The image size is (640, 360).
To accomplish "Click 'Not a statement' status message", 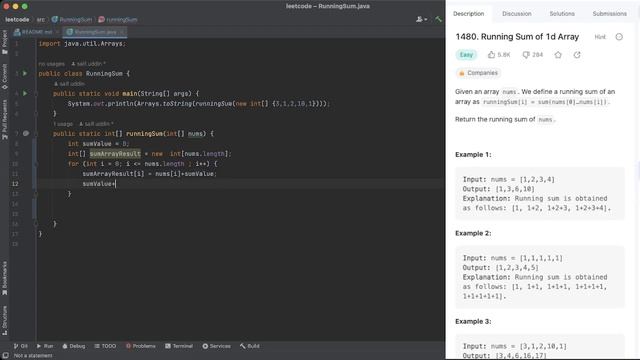I will (33, 356).
